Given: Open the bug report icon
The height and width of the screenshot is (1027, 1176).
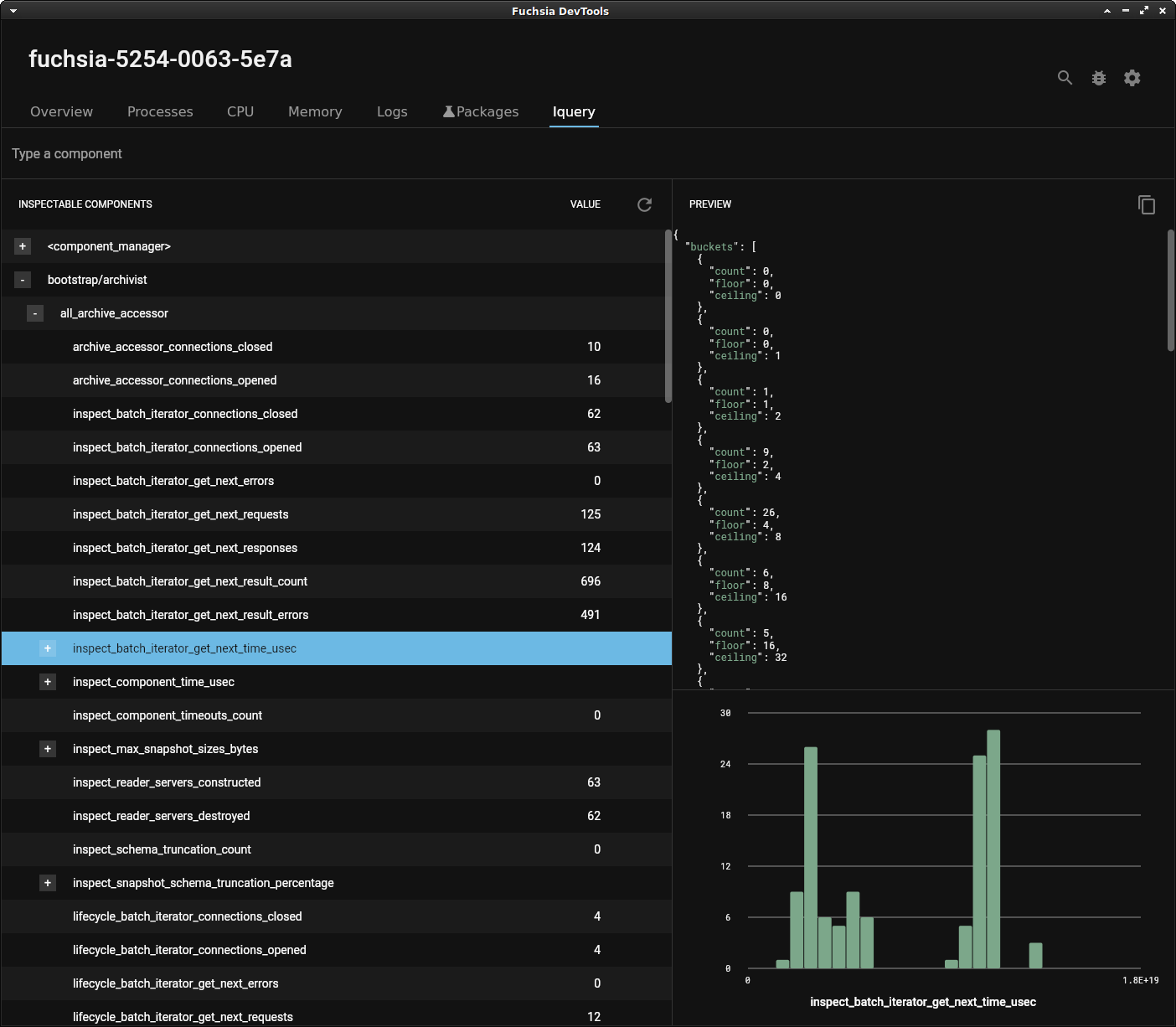Looking at the screenshot, I should coord(1099,78).
